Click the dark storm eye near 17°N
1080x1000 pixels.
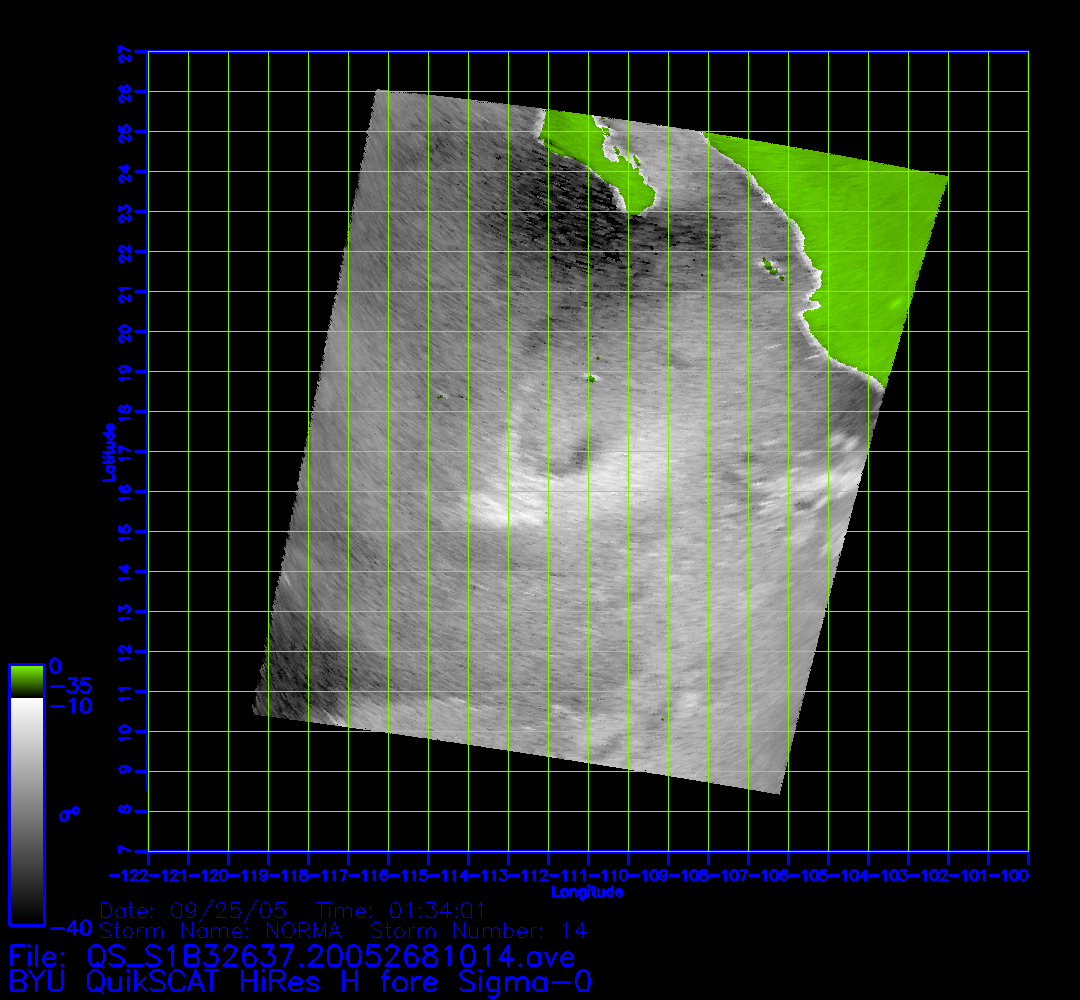pos(573,459)
